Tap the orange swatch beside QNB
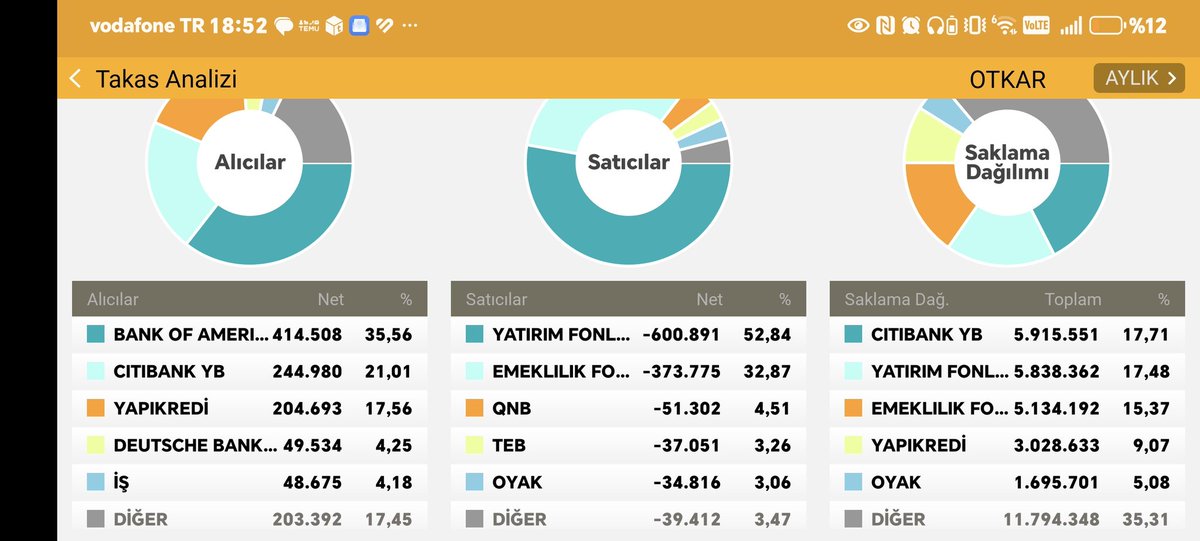 [475, 409]
